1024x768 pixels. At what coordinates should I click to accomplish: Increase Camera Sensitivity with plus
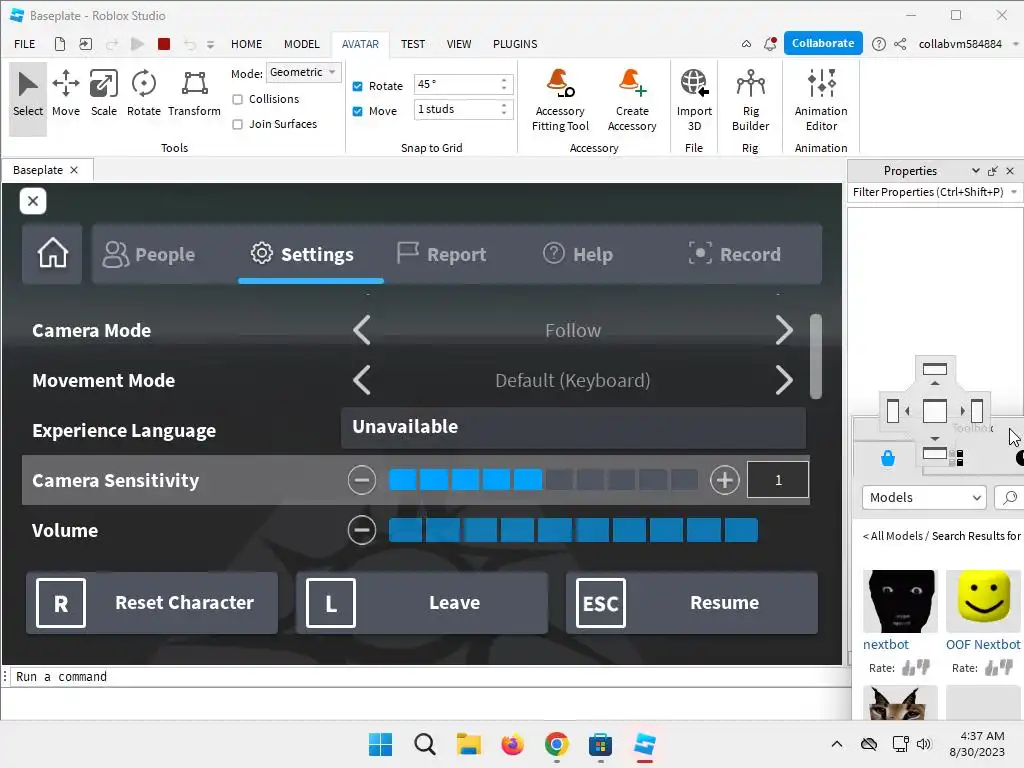(725, 480)
